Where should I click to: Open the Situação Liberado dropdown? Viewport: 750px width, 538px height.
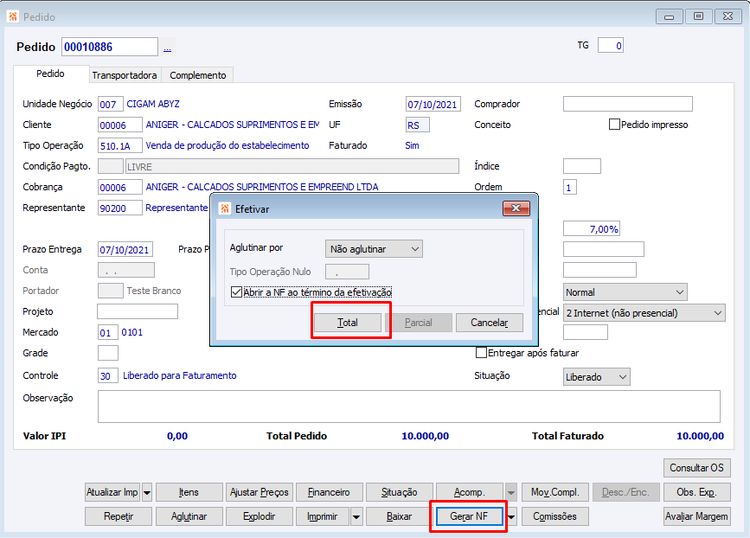596,377
